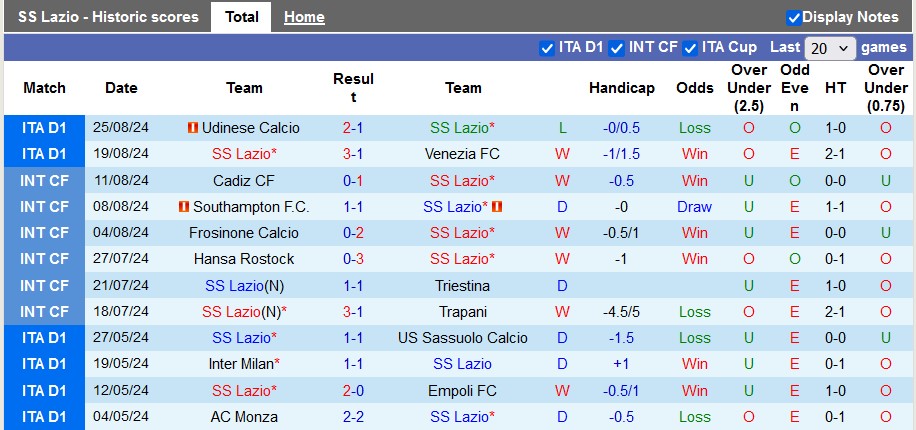Click the red card icon before Southampton F.C.
This screenshot has height=430, width=916.
[184, 207]
